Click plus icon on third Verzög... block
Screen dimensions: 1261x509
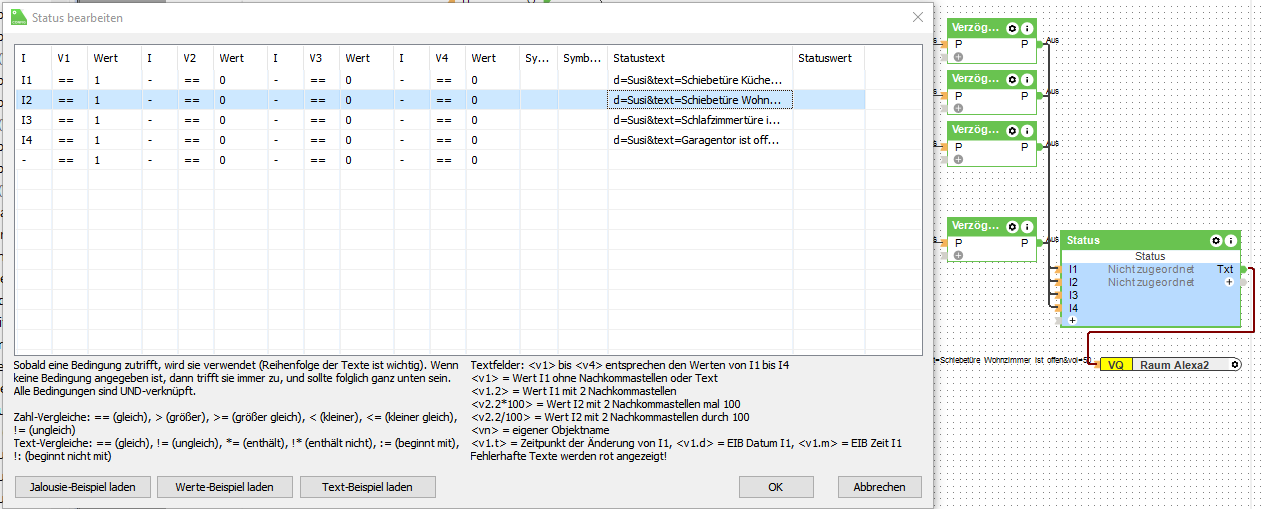[x=958, y=160]
